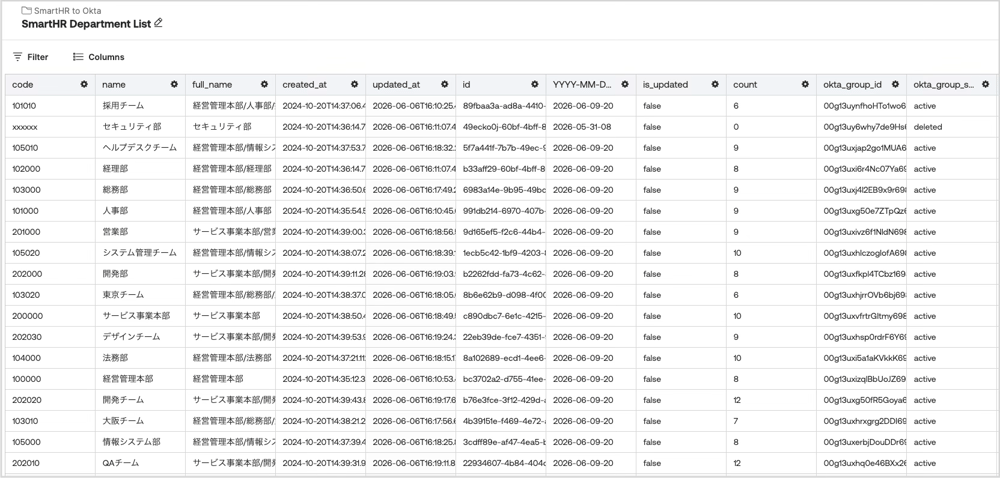Click the full_name column header
The width and height of the screenshot is (1000, 478).
coord(230,85)
